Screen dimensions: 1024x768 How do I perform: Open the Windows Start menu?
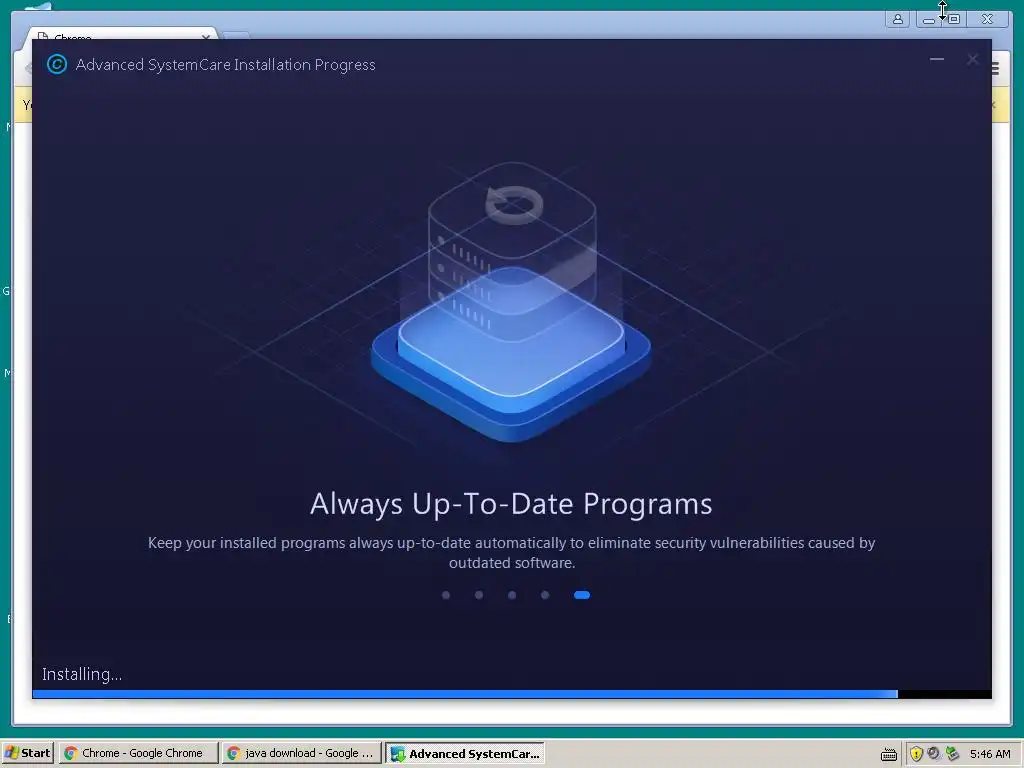coord(28,753)
